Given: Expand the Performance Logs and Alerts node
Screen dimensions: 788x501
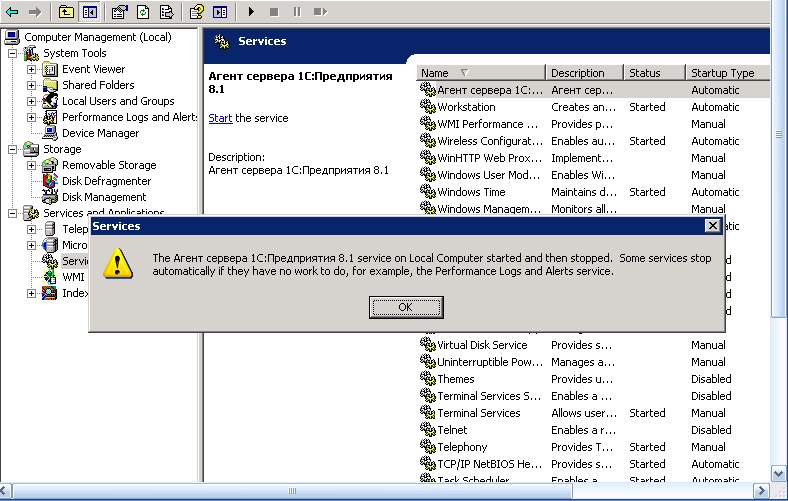Looking at the screenshot, I should tap(31, 117).
